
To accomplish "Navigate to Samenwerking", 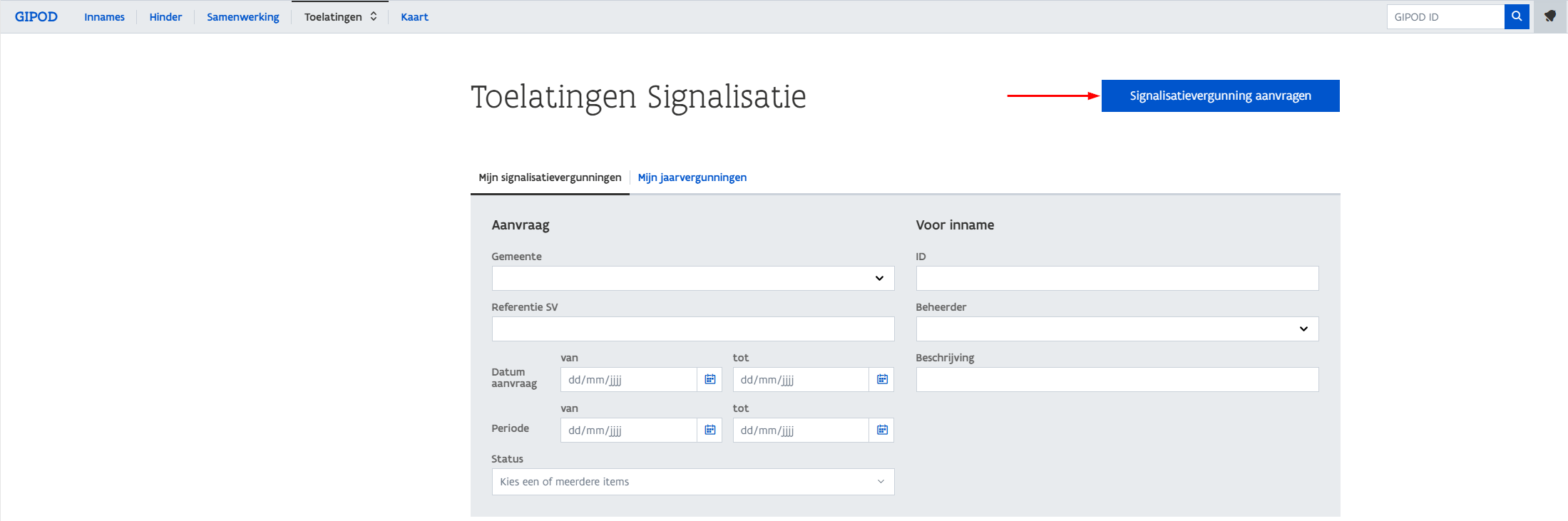I will click(x=242, y=17).
